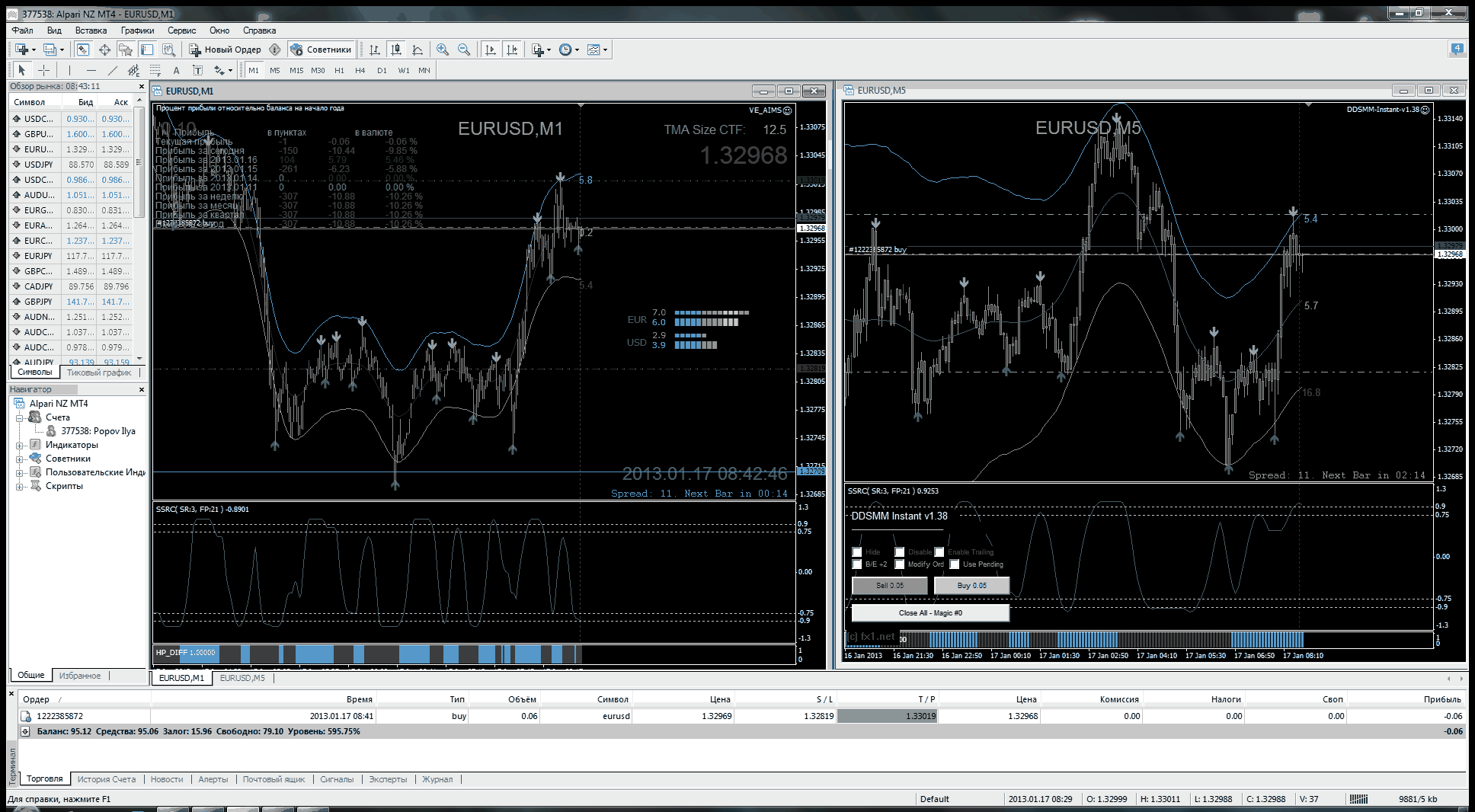
Task: Select the Vertical Line drawing tool
Action: click(69, 70)
